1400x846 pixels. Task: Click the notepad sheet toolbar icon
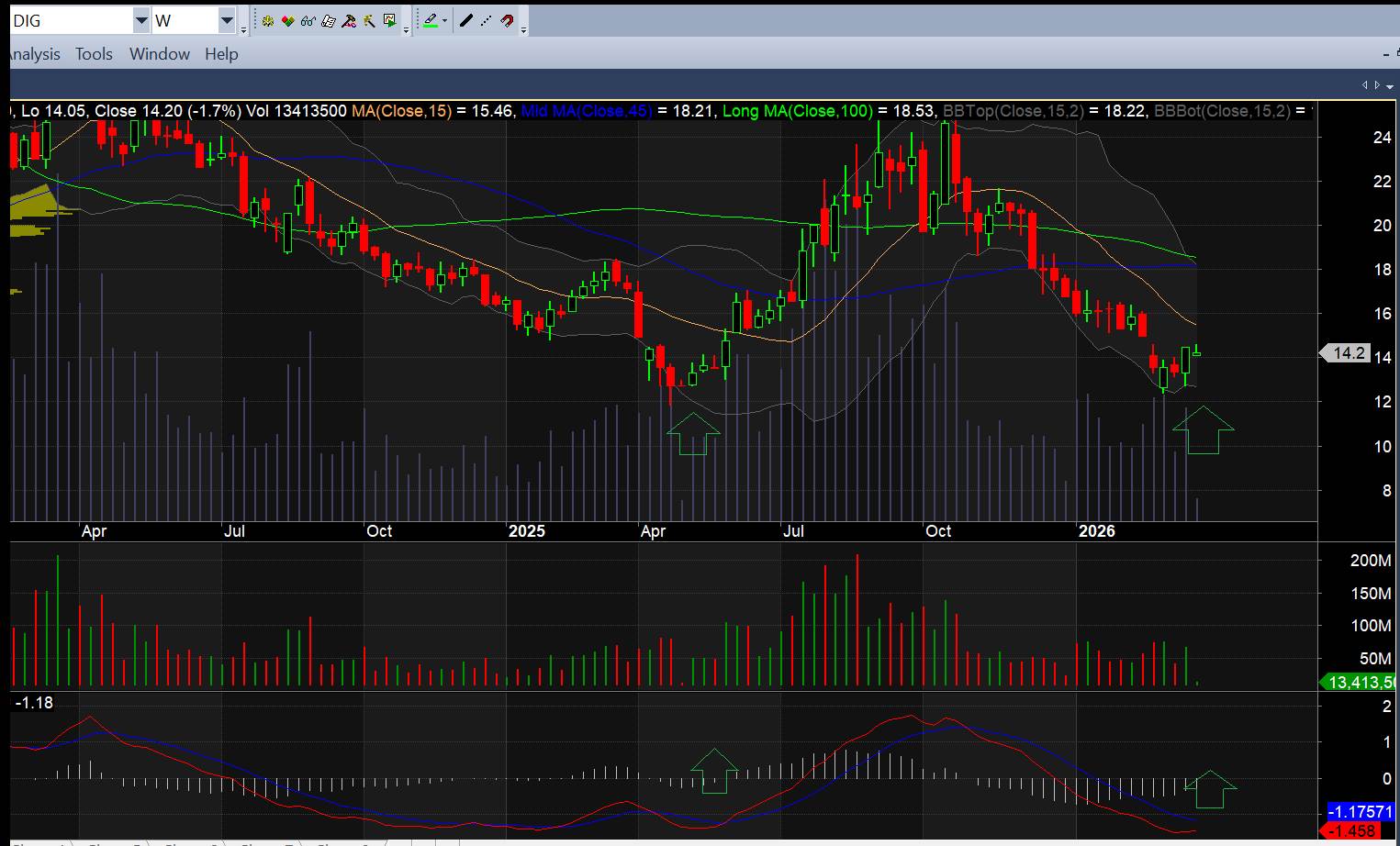(x=329, y=20)
